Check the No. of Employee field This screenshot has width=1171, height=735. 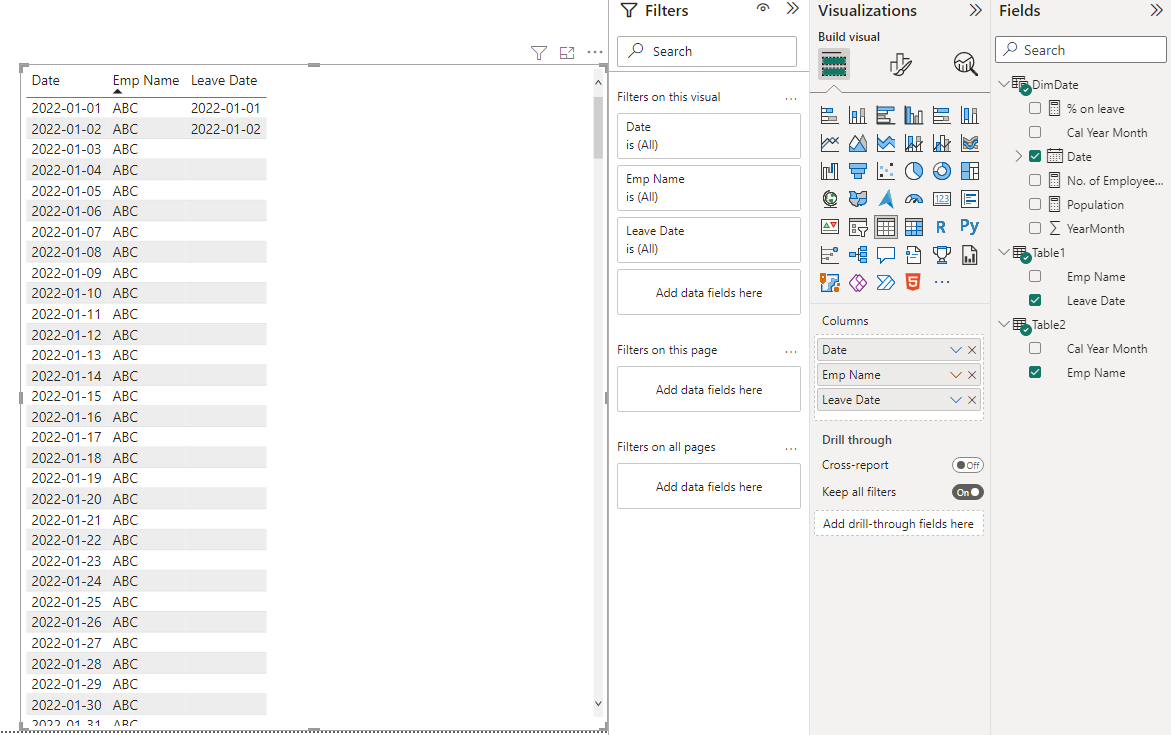1034,180
